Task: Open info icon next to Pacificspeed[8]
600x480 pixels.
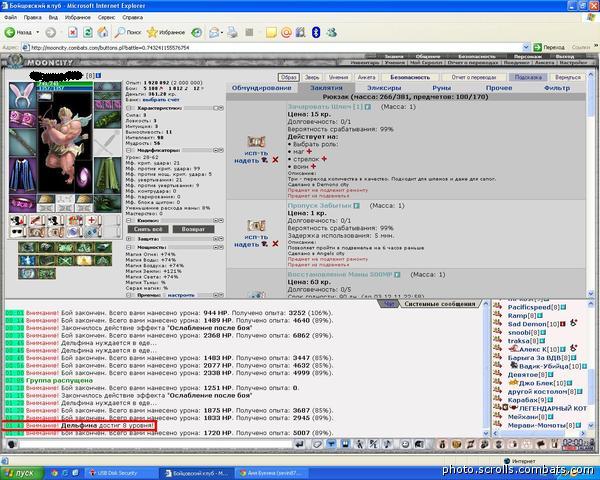Action: [563, 307]
